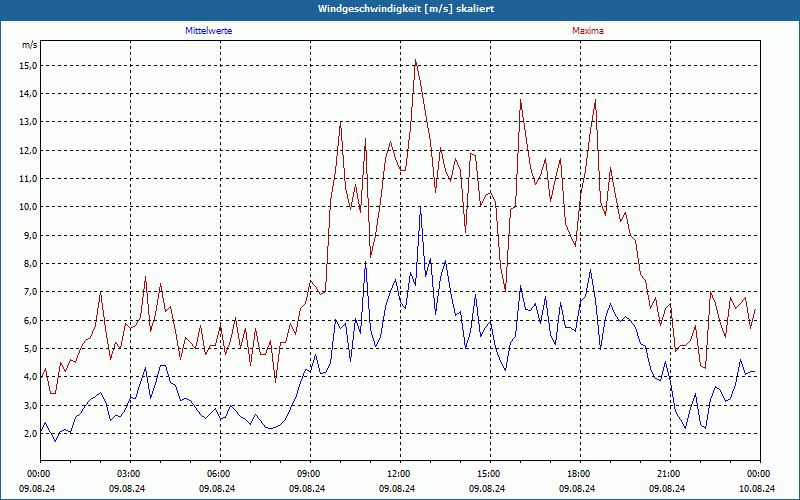Screen dimensions: 800x500
Task: Click the '00:00' time label dated 10.08.24
Action: (x=759, y=474)
